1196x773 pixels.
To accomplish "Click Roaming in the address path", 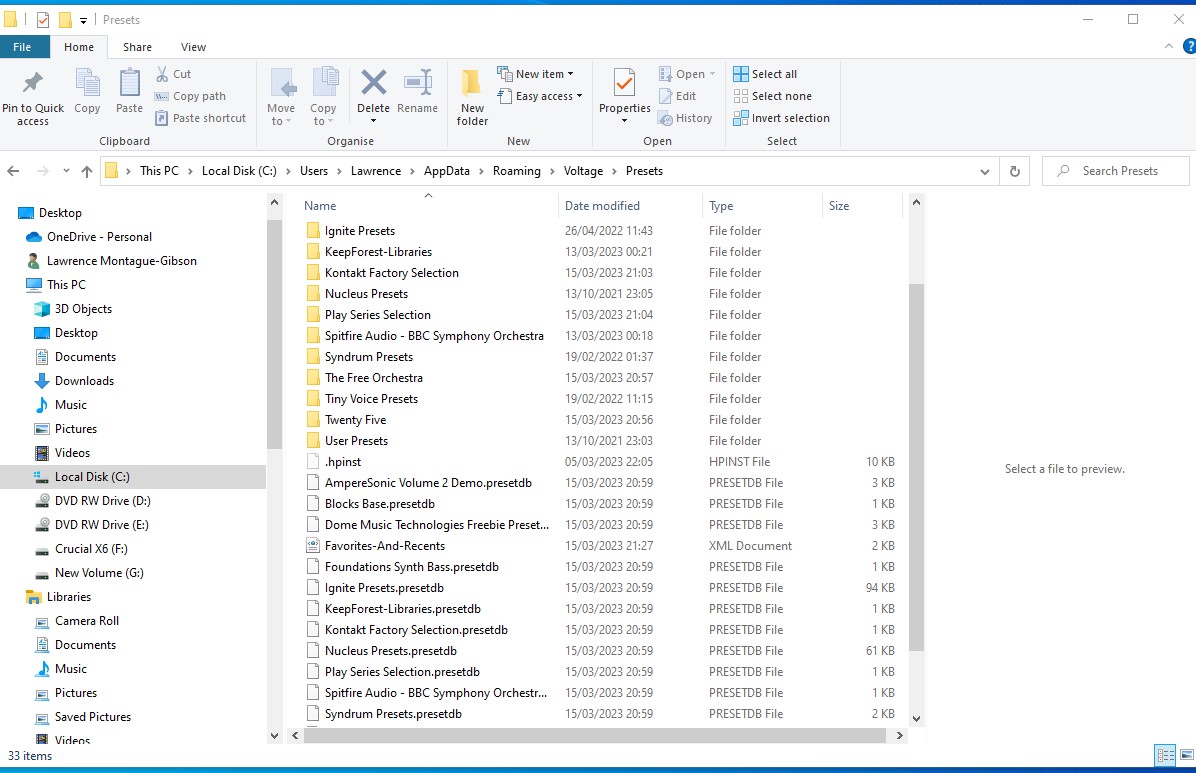I will [516, 171].
